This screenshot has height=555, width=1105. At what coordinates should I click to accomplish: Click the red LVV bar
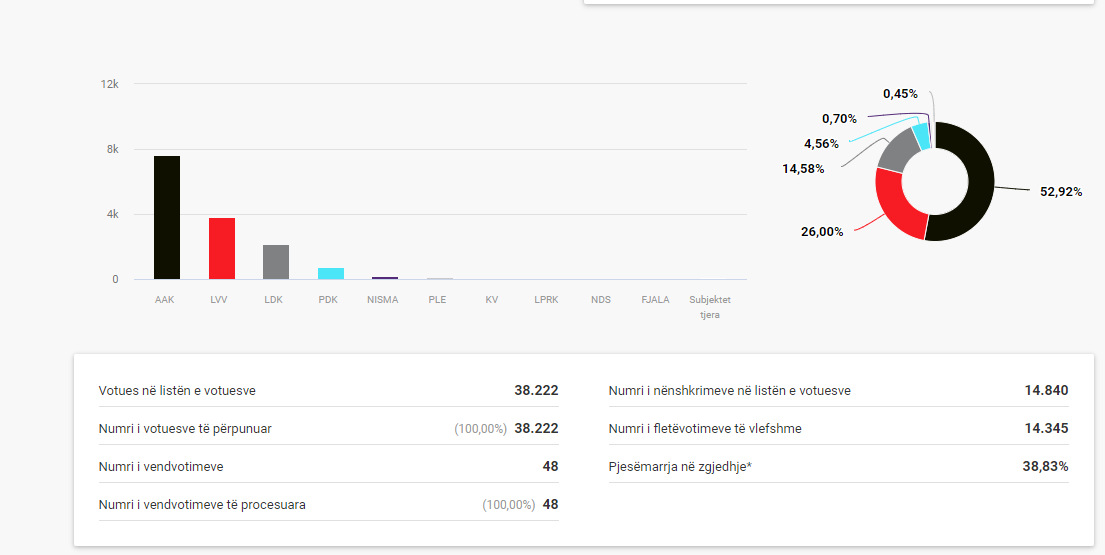tap(221, 249)
